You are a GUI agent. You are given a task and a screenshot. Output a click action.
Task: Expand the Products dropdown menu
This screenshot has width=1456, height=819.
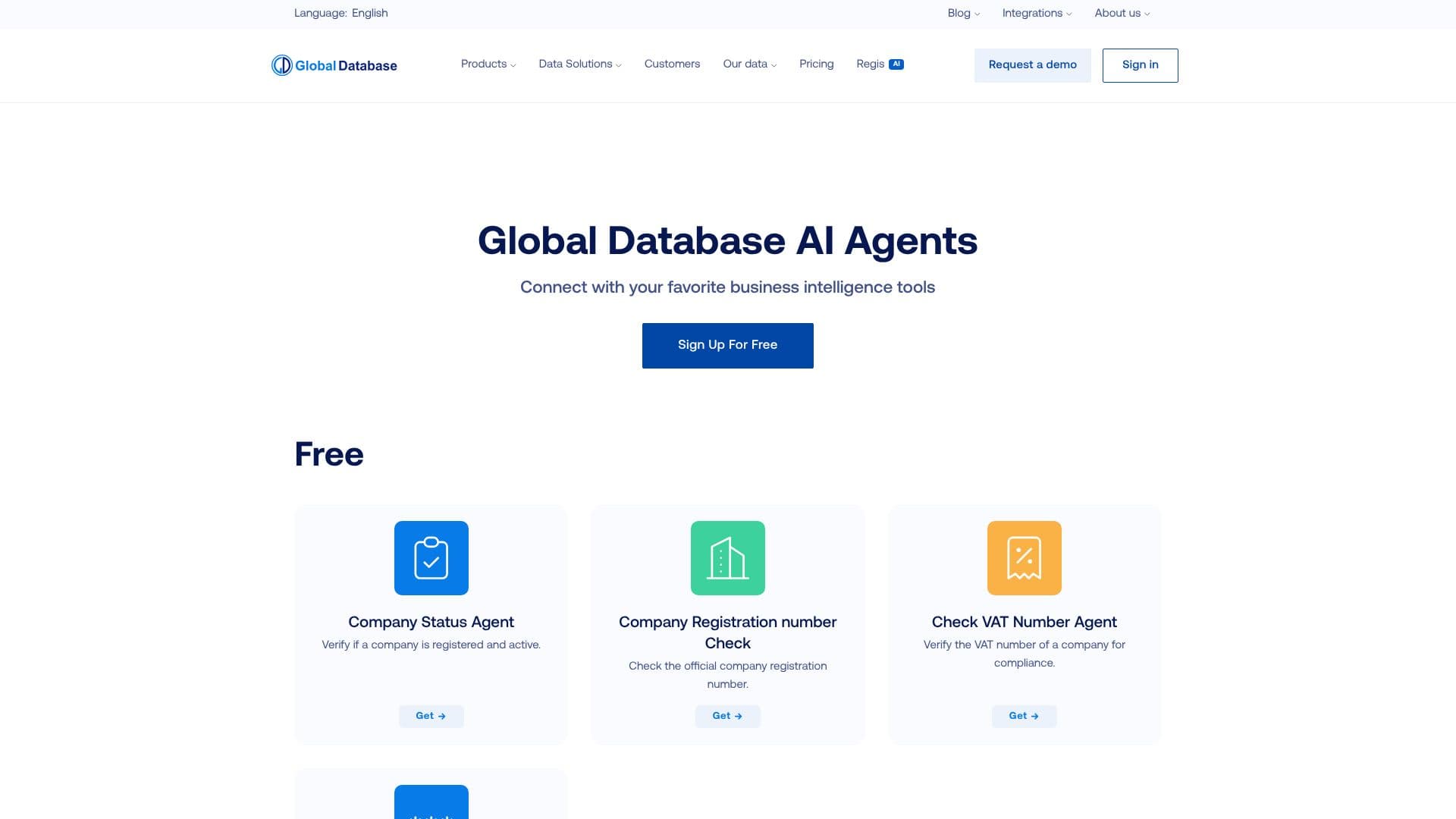(488, 64)
